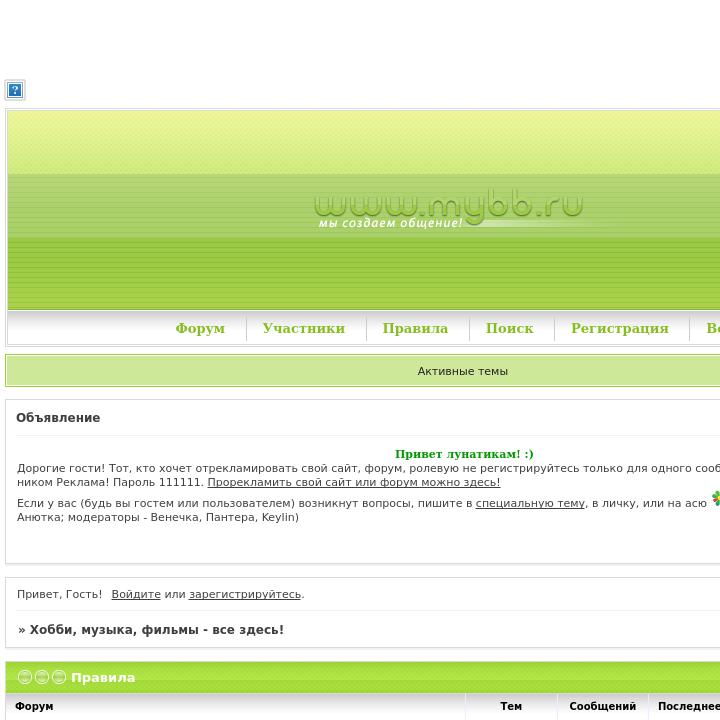This screenshot has width=720, height=720.
Task: Click the Правила category header
Action: 103,677
